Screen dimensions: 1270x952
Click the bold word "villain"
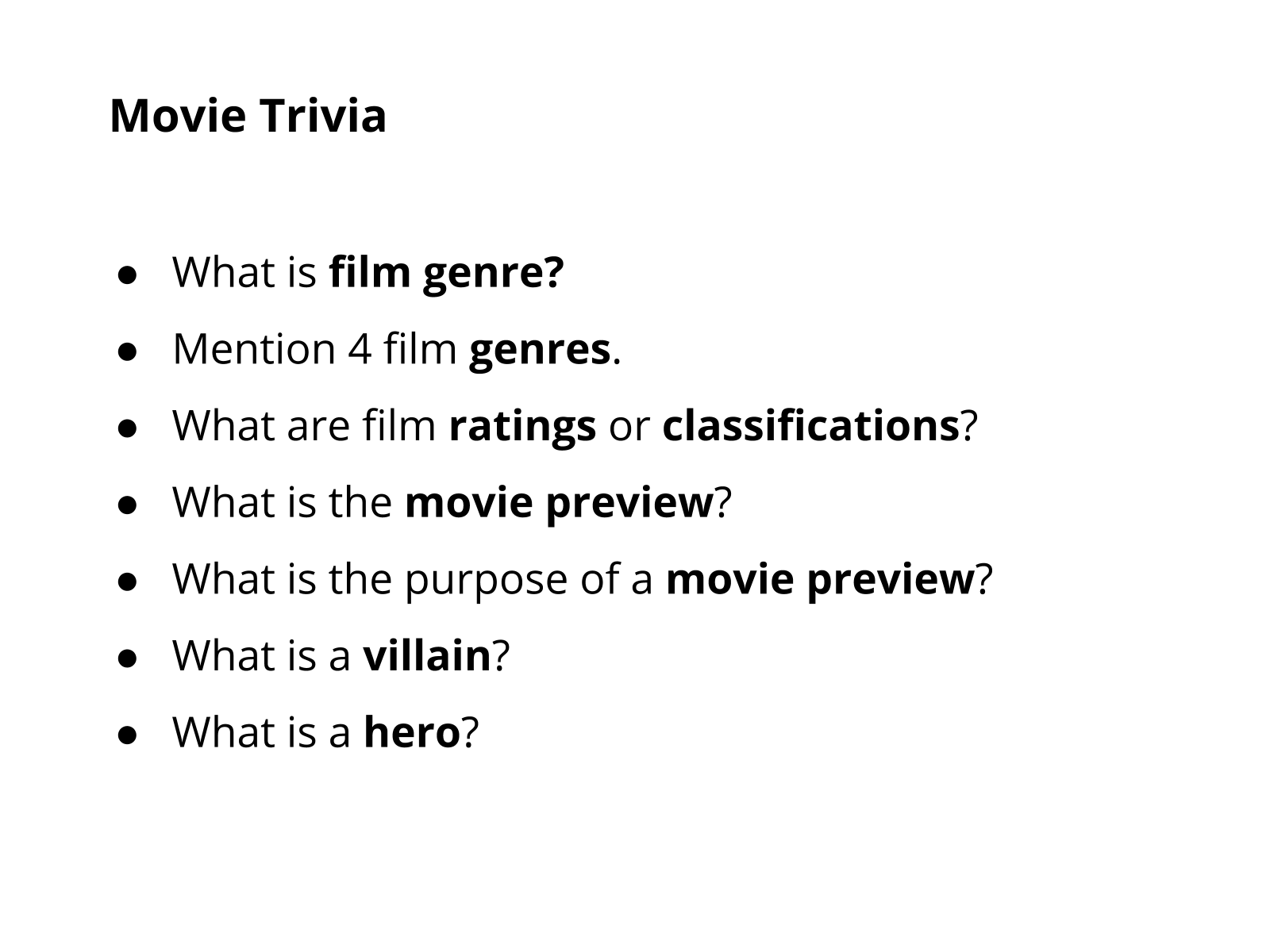point(427,656)
